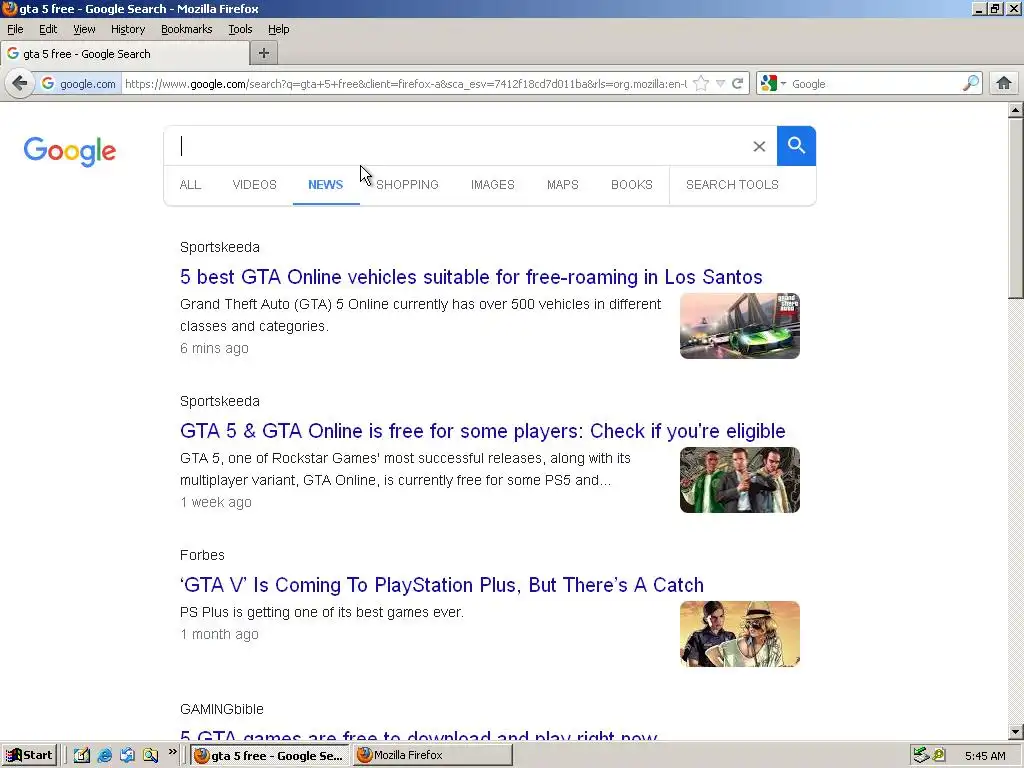Viewport: 1024px width, 768px height.
Task: Click the Firefox Google search box field
Action: point(875,84)
